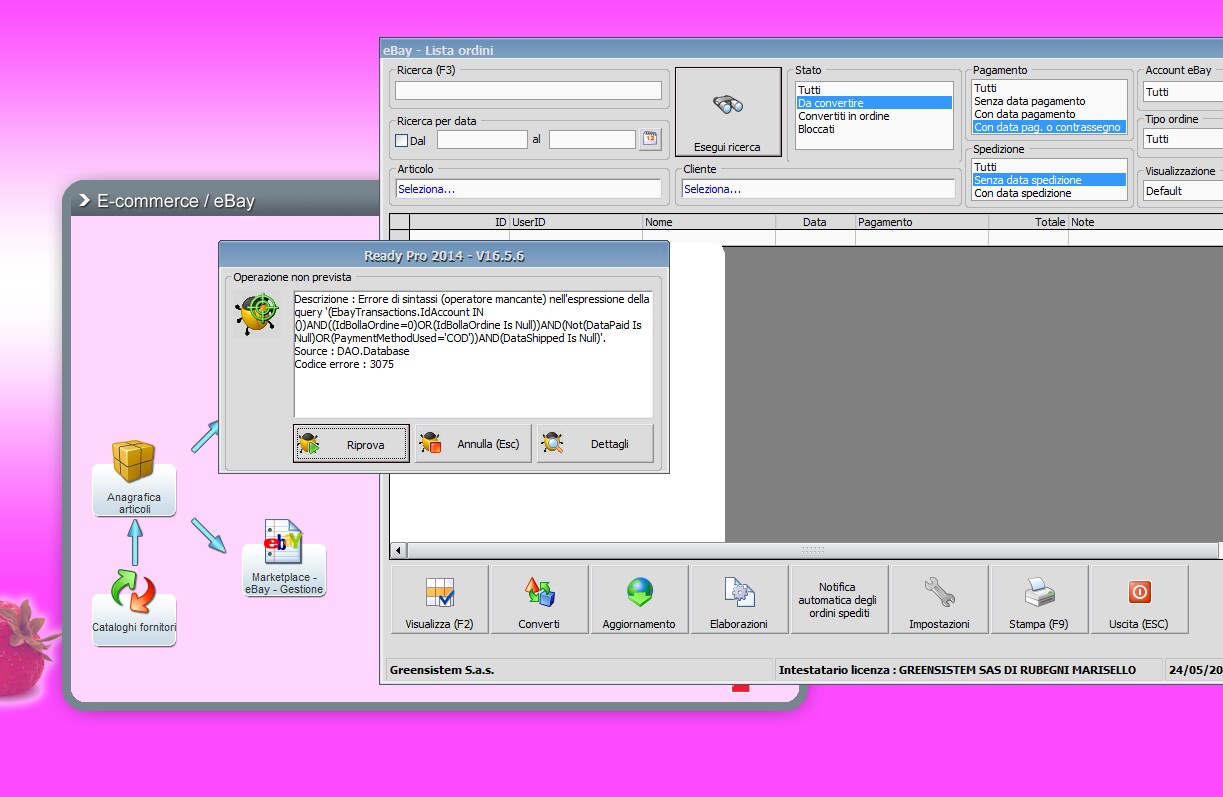Open the Articolo Seleziona... selector

[x=528, y=188]
